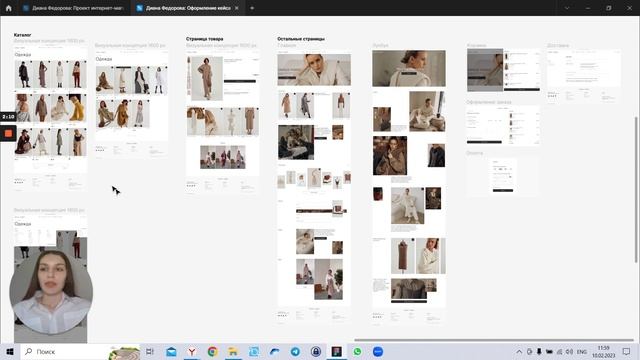Select the delivery page frame
The height and width of the screenshot is (360, 640).
click(584, 76)
